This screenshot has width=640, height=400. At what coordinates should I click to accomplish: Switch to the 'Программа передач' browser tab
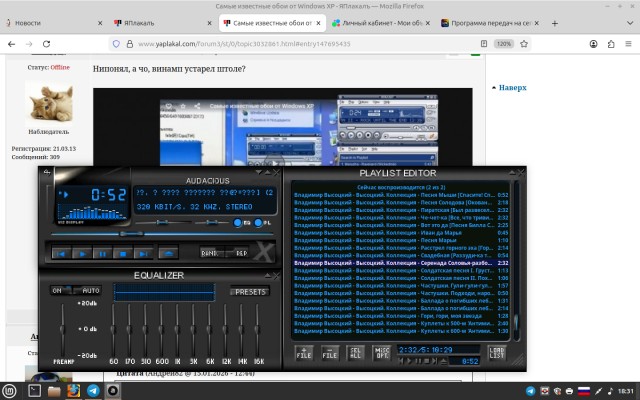(x=490, y=23)
